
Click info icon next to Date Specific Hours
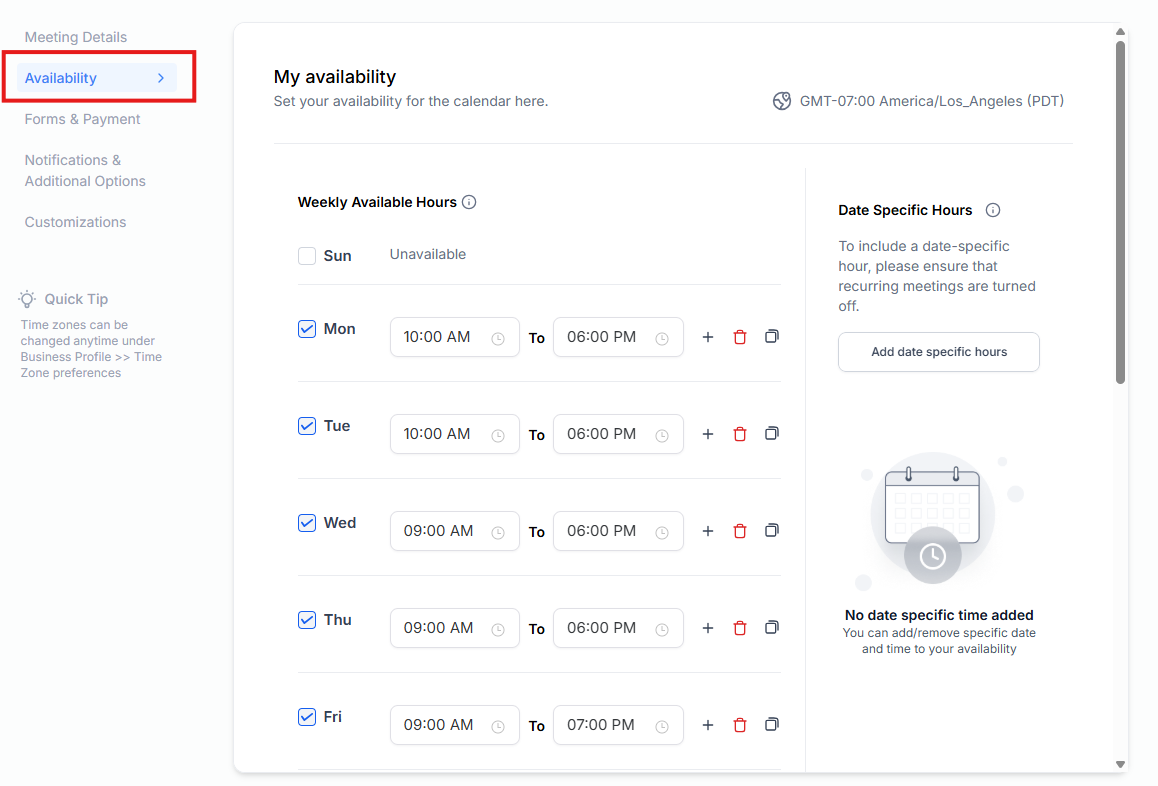point(993,210)
